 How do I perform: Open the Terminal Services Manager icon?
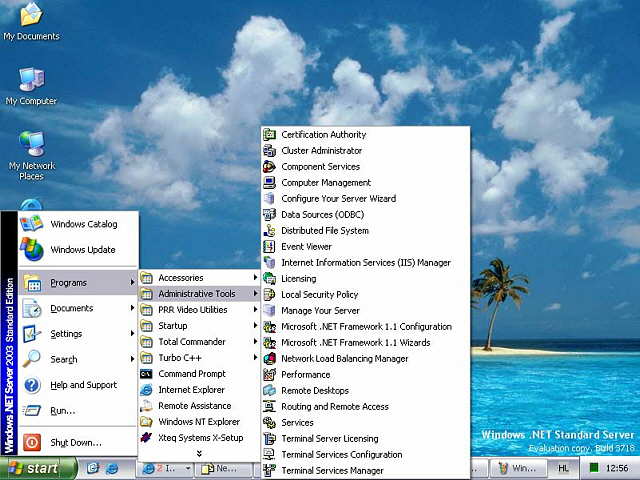tap(269, 471)
